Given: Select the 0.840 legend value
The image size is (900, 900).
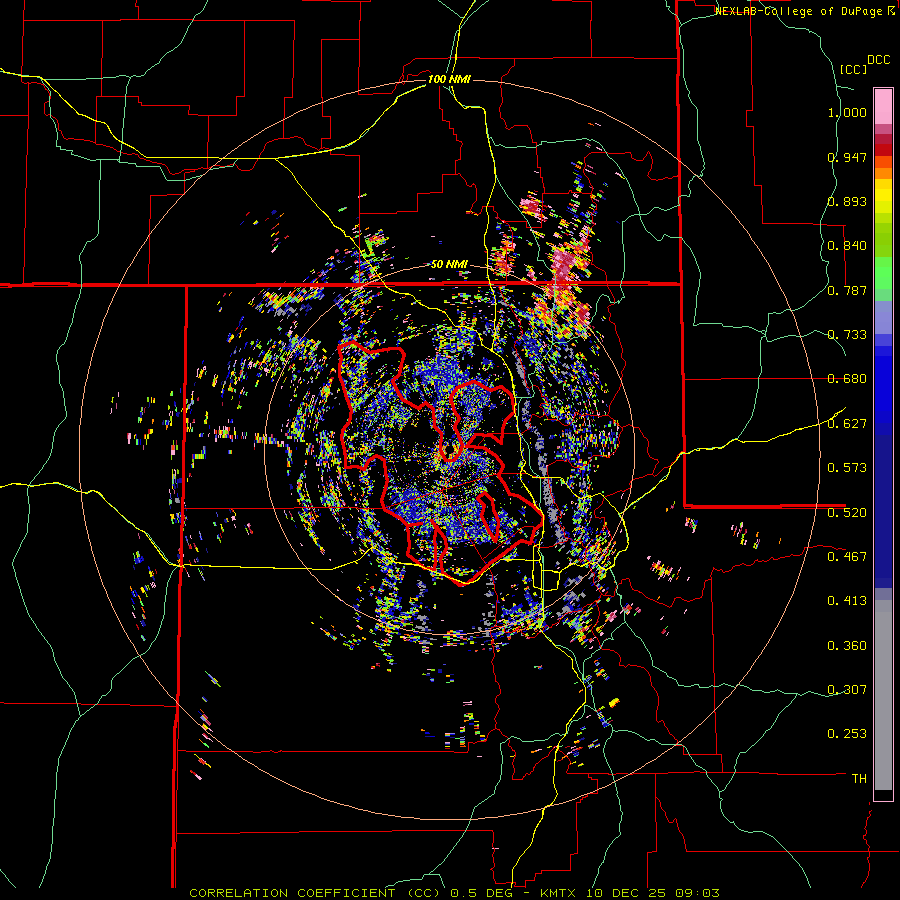Looking at the screenshot, I should tap(847, 246).
